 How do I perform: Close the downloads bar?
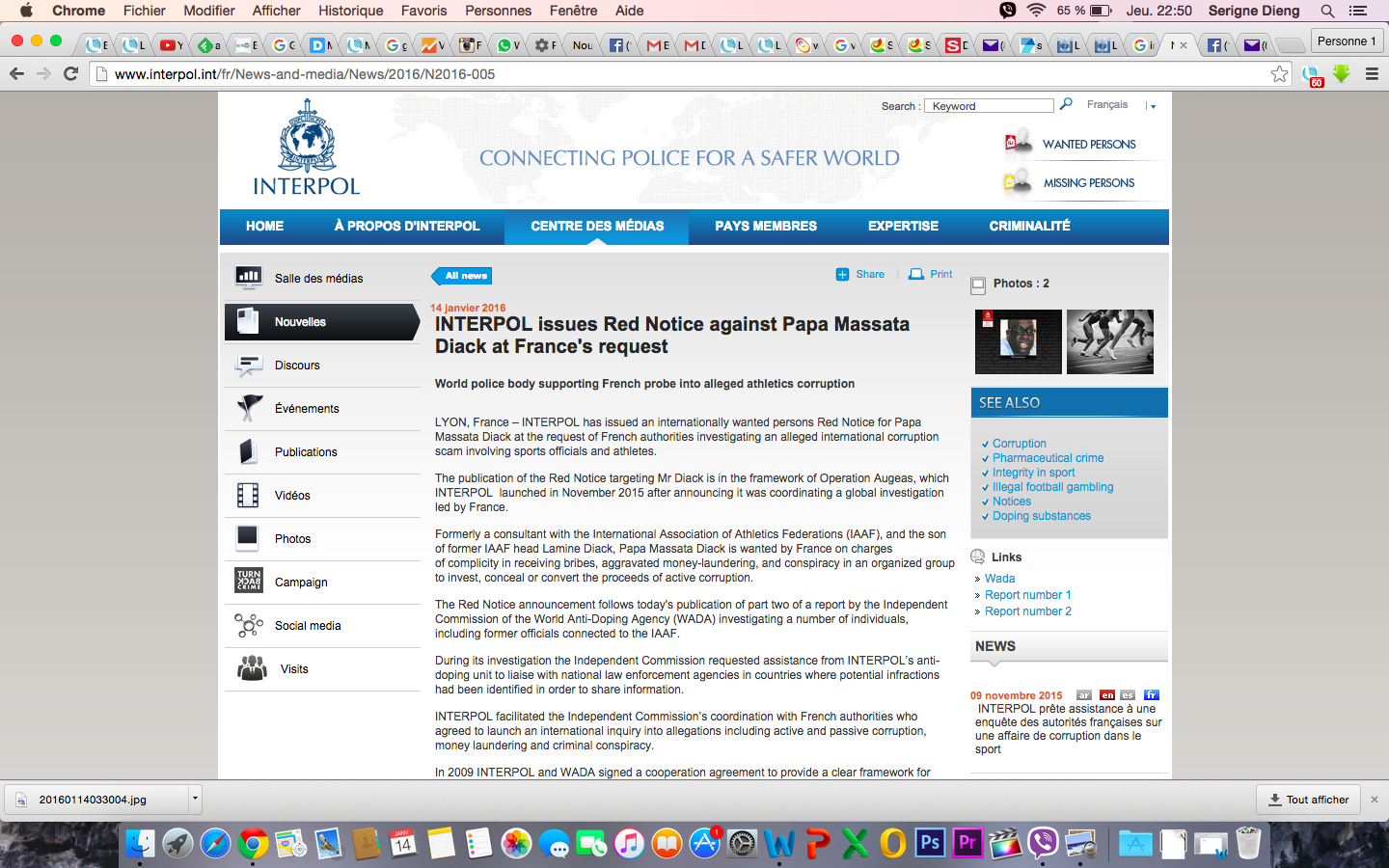1375,800
